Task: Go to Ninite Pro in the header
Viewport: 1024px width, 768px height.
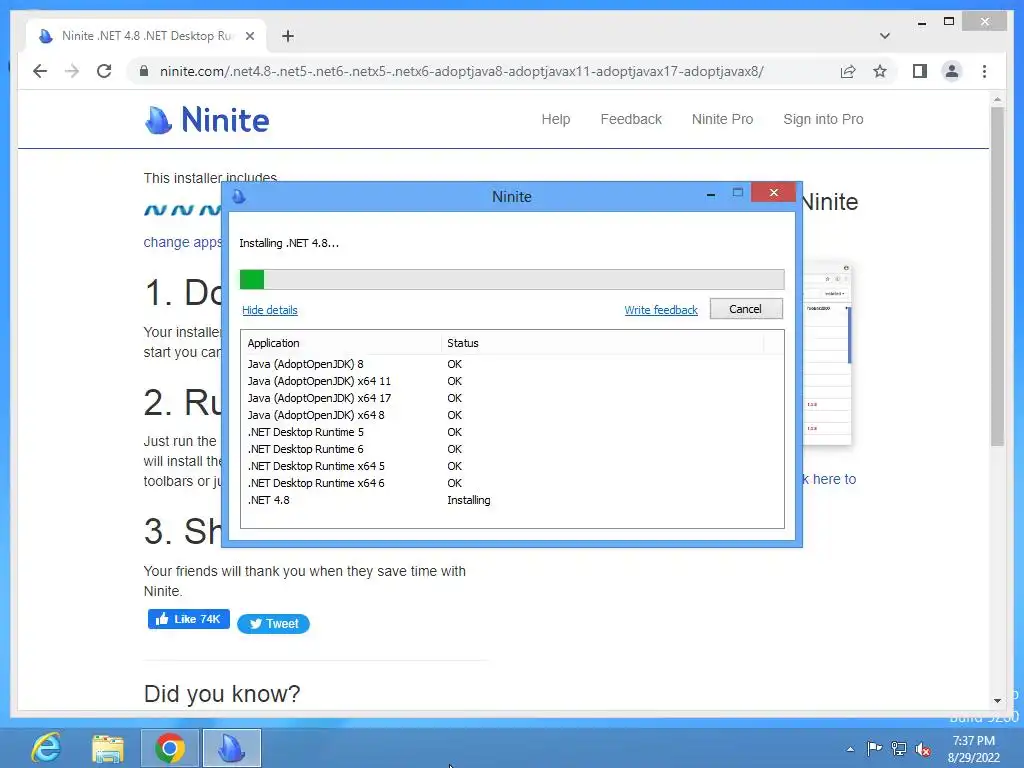Action: [722, 119]
